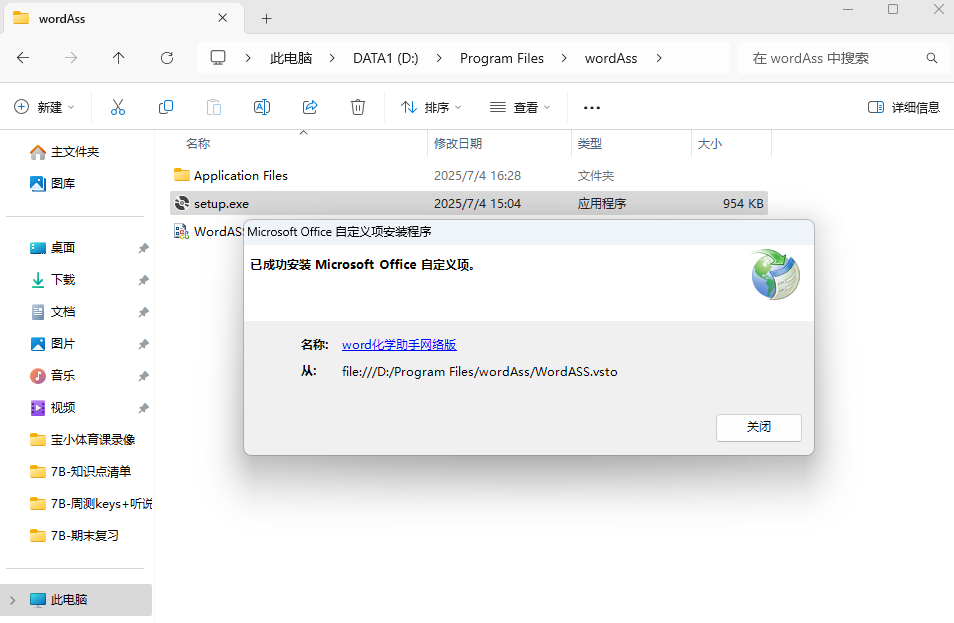Viewport: 954px width, 623px height.
Task: Open 文档 documents in the sidebar
Action: click(x=52, y=312)
